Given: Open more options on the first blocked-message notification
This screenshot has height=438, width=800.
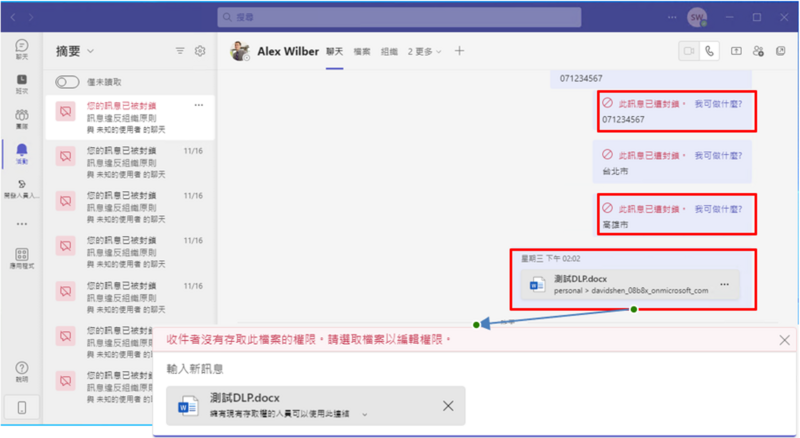Looking at the screenshot, I should [x=198, y=105].
